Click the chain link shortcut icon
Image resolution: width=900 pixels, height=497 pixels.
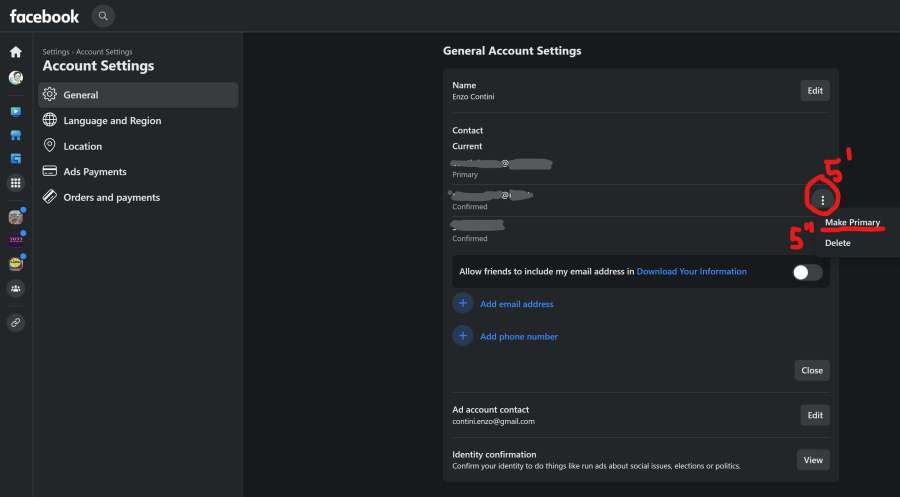(16, 323)
